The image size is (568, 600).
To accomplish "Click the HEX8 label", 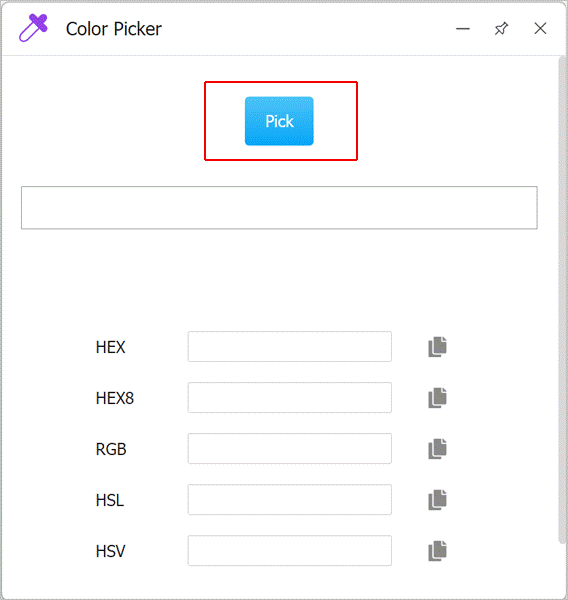I will [115, 398].
